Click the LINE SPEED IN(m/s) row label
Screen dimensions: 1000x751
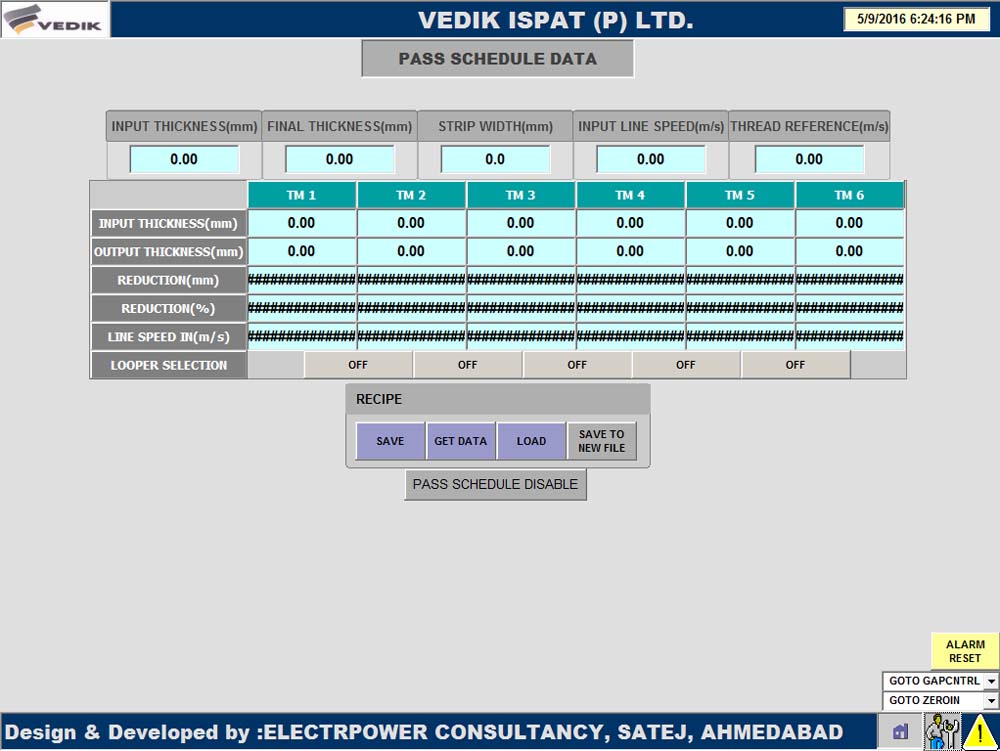click(x=168, y=337)
